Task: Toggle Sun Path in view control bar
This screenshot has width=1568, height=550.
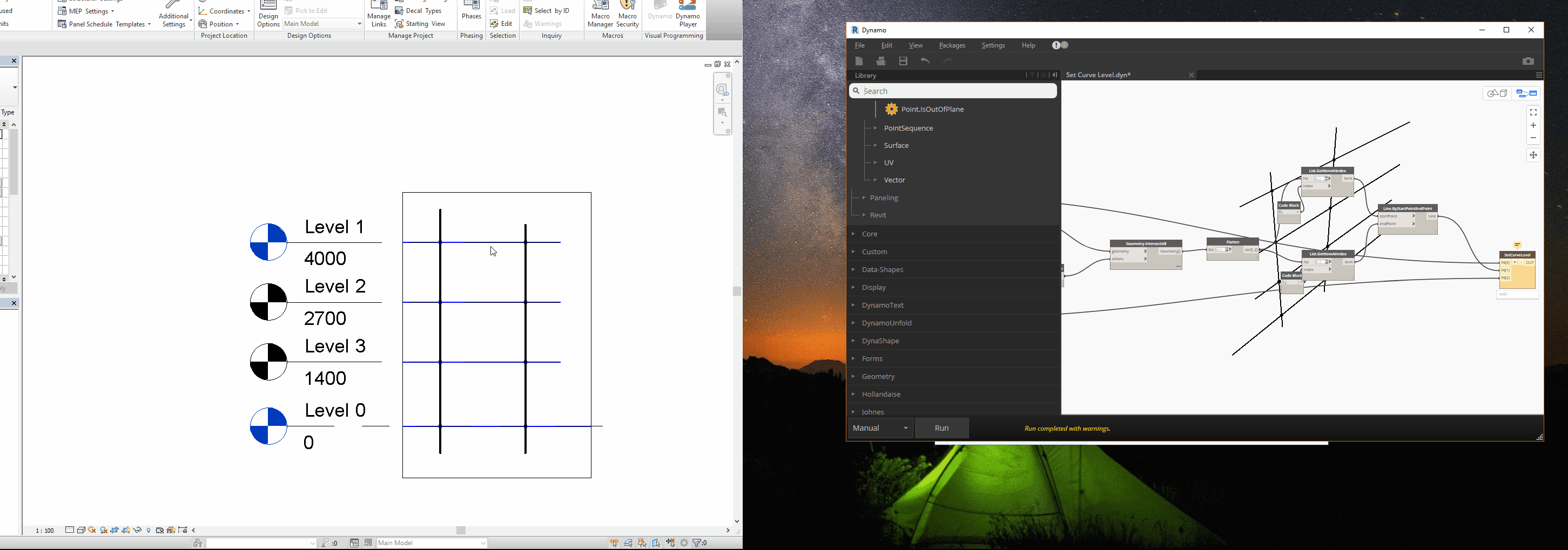Action: point(92,531)
